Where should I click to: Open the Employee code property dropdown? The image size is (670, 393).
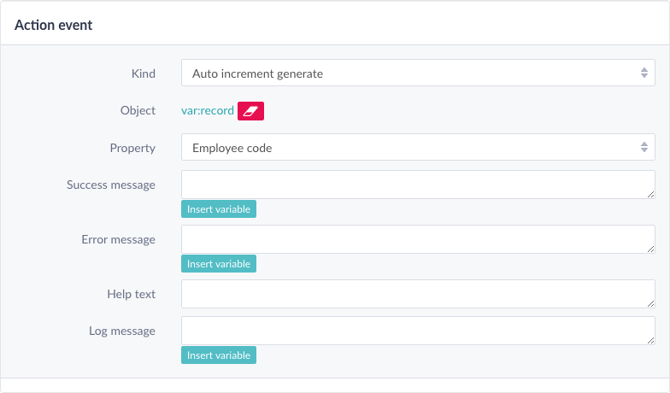coord(418,147)
